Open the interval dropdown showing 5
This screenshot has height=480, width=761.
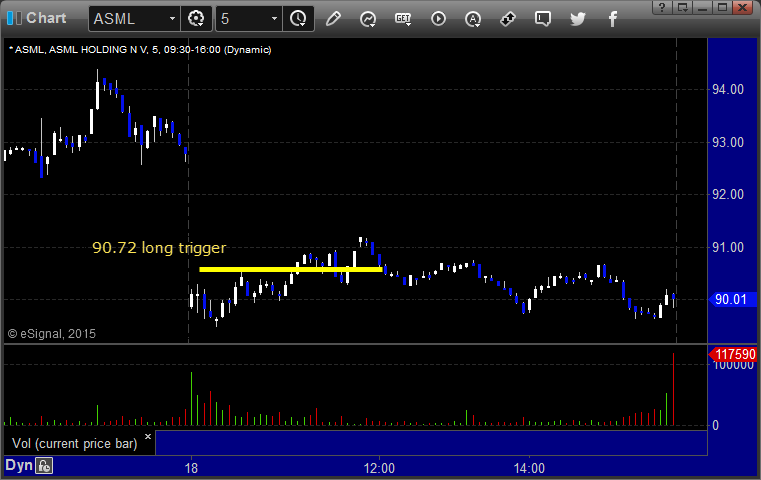pyautogui.click(x=248, y=19)
